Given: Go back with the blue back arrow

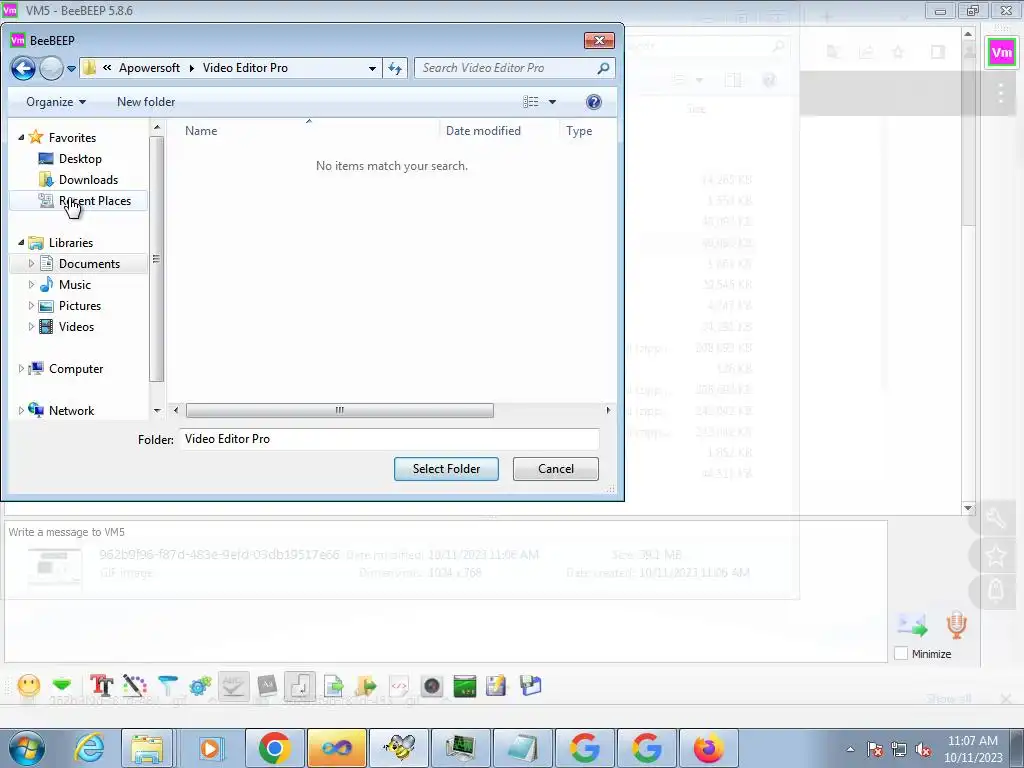Looking at the screenshot, I should click(24, 68).
